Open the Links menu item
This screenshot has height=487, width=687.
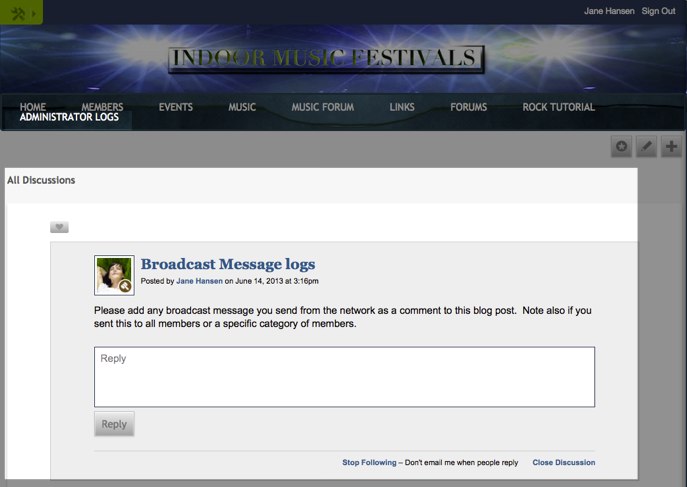[x=402, y=107]
